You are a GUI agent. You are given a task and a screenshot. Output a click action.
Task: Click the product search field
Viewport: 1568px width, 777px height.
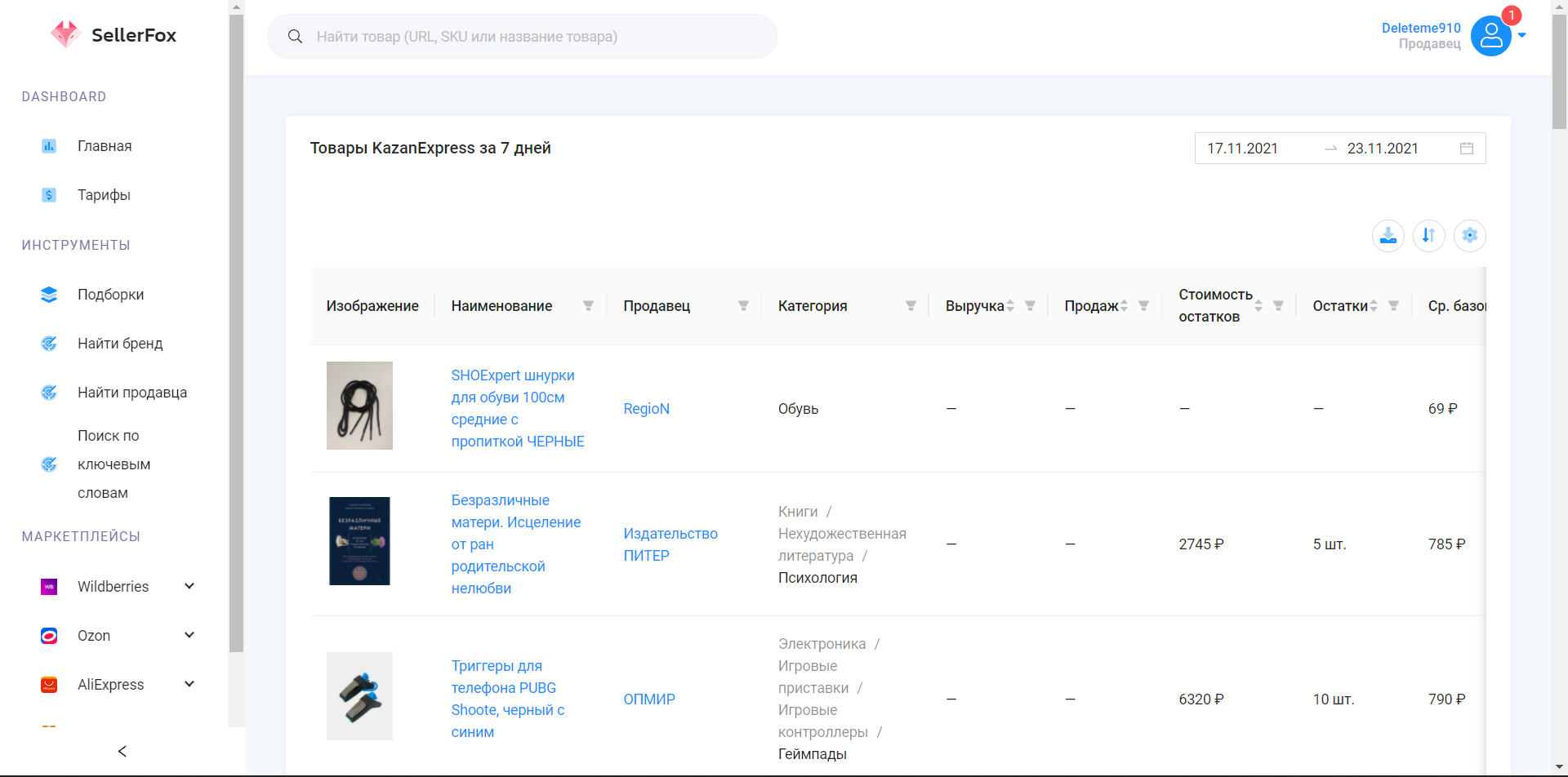522,37
